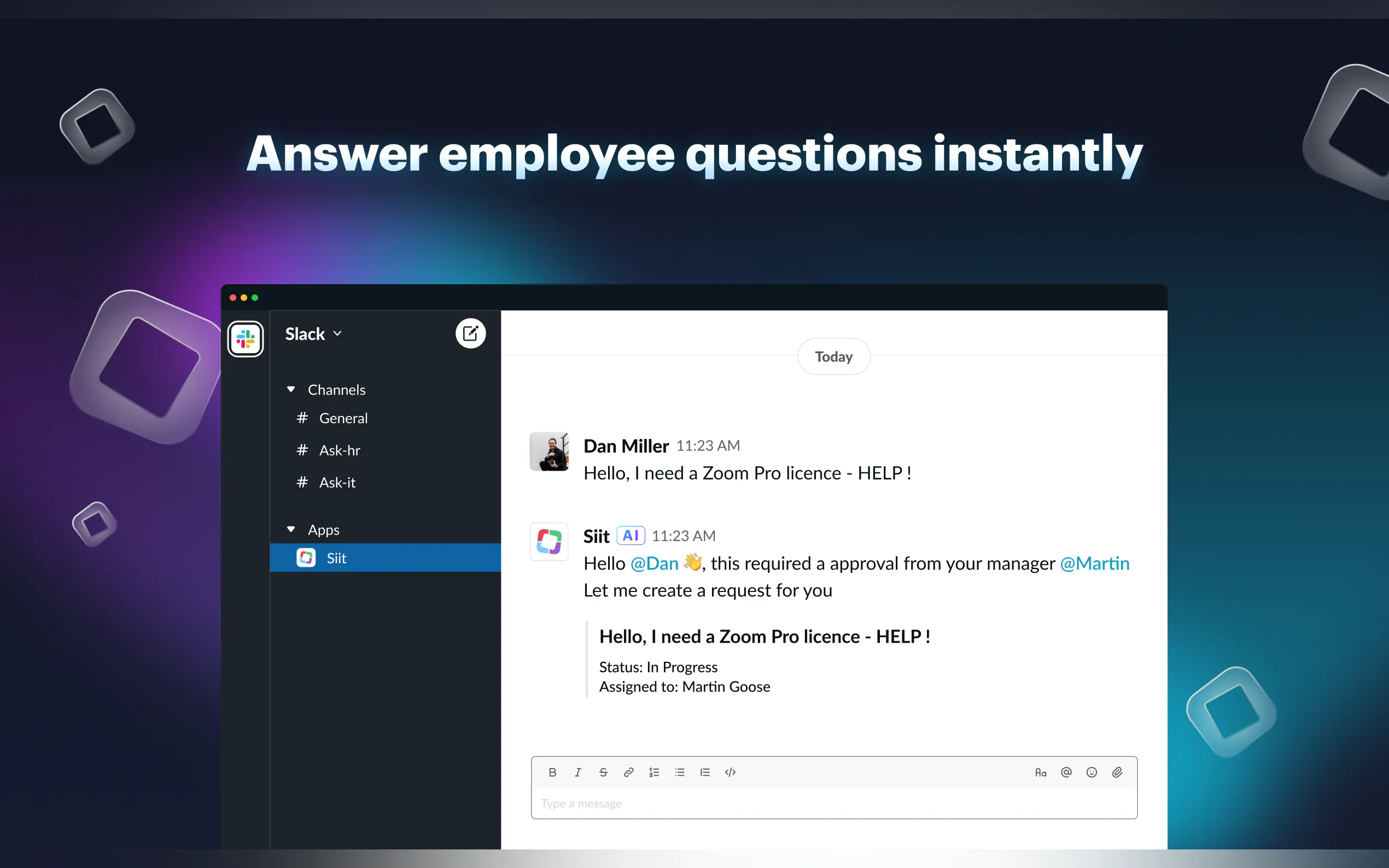Viewport: 1389px width, 868px height.
Task: Open the Ask-hr channel
Action: [339, 450]
